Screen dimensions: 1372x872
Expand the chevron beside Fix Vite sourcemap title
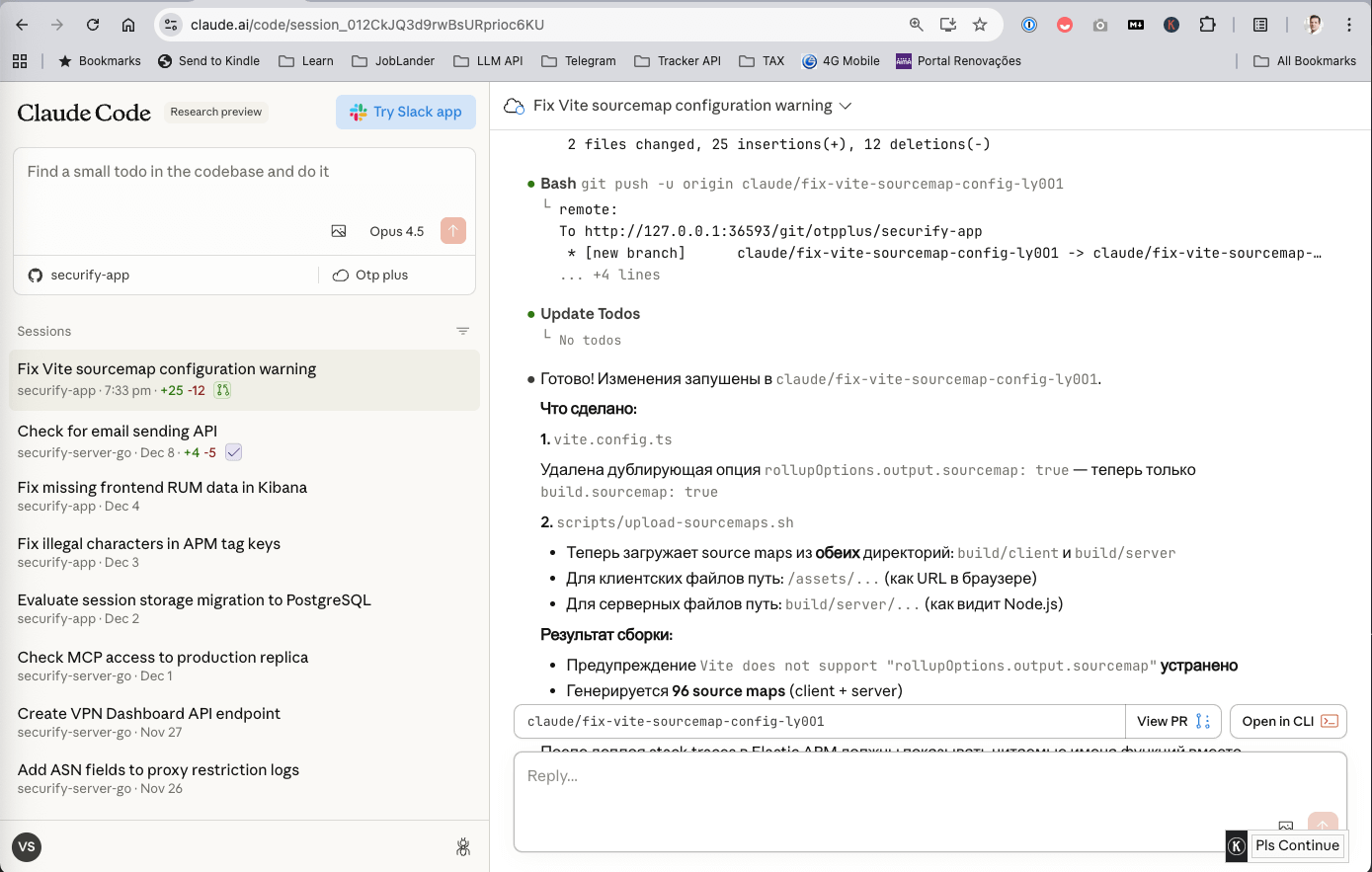pyautogui.click(x=845, y=106)
